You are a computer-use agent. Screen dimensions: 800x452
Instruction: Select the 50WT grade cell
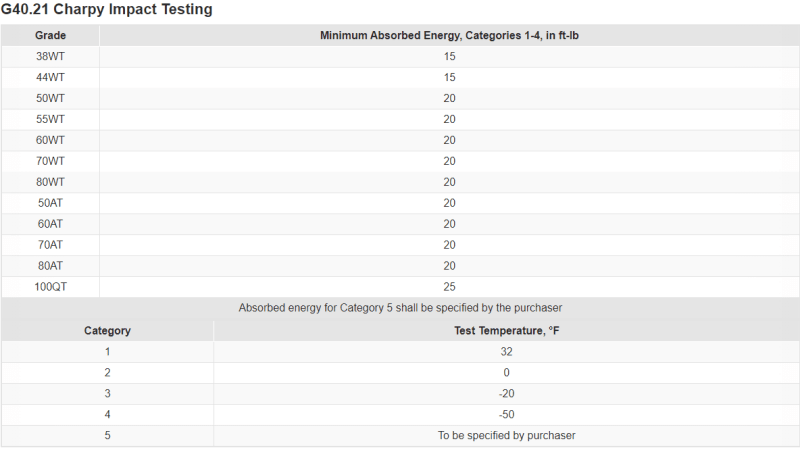tap(51, 98)
